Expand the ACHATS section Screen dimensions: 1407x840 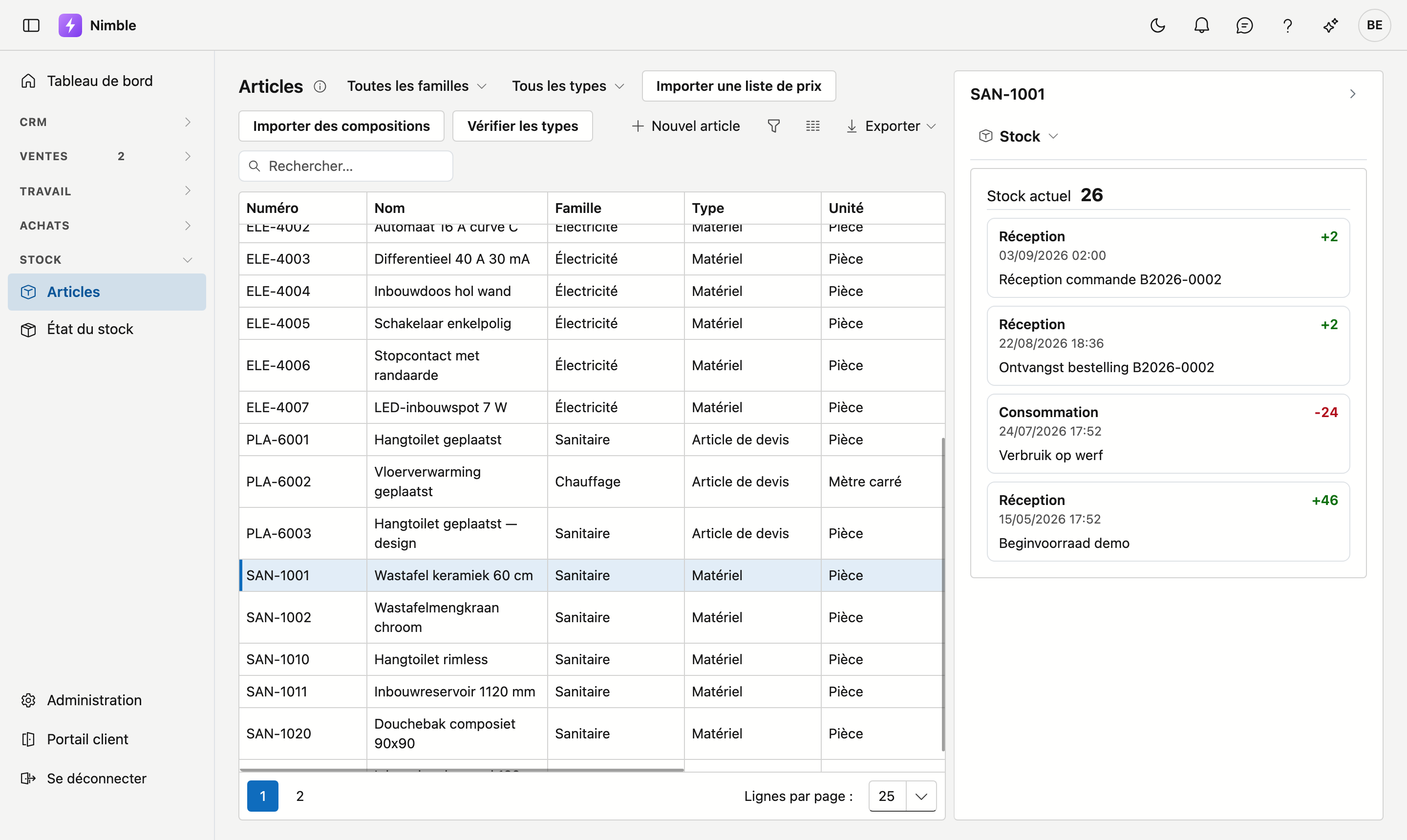pos(107,225)
